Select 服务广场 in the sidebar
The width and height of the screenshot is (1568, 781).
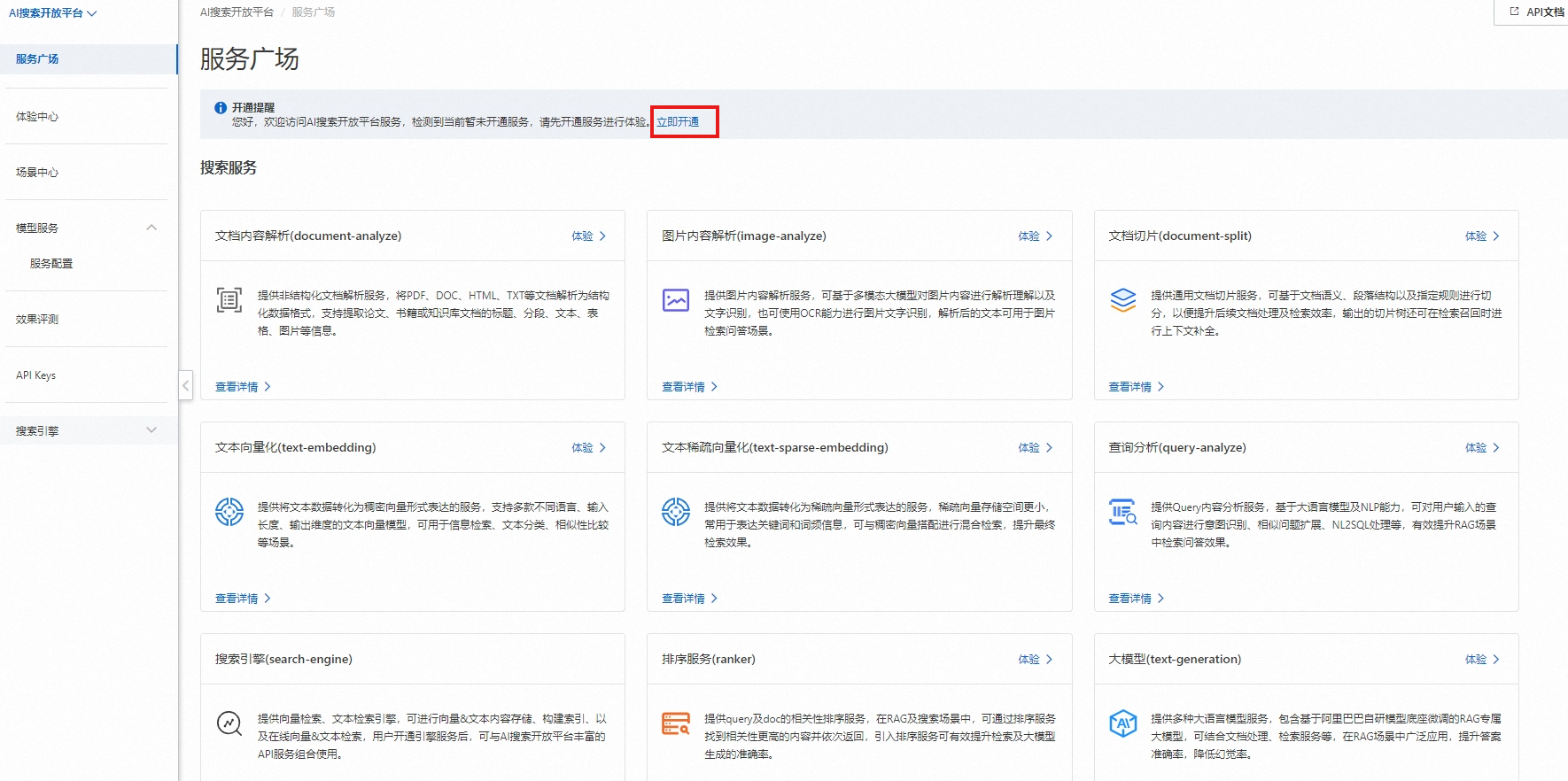click(x=89, y=59)
